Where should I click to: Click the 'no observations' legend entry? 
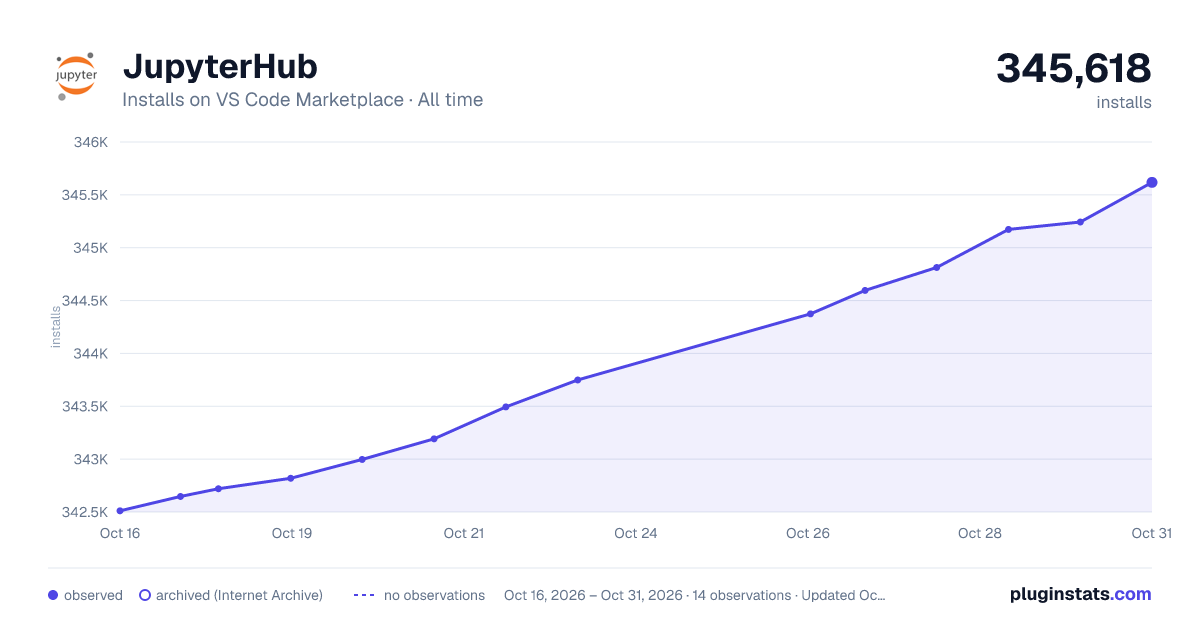[x=419, y=595]
